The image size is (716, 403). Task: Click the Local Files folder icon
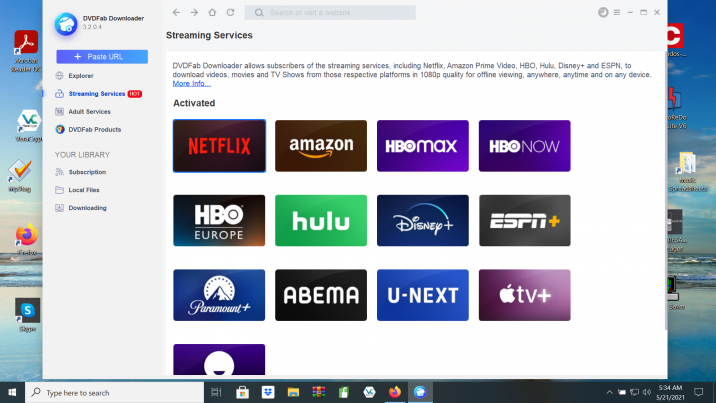pyautogui.click(x=59, y=190)
